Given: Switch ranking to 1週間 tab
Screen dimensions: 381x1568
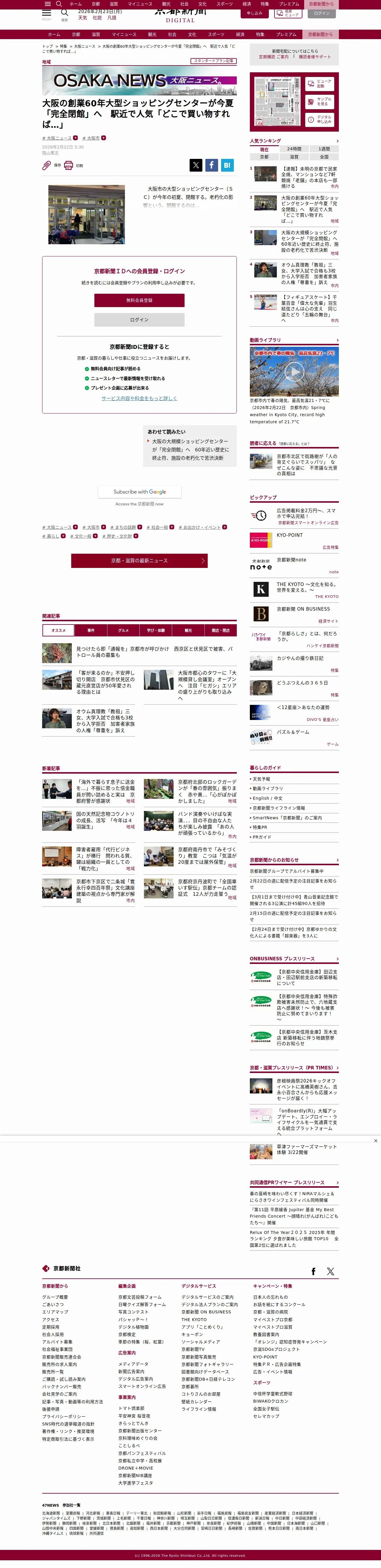Looking at the screenshot, I should point(324,149).
